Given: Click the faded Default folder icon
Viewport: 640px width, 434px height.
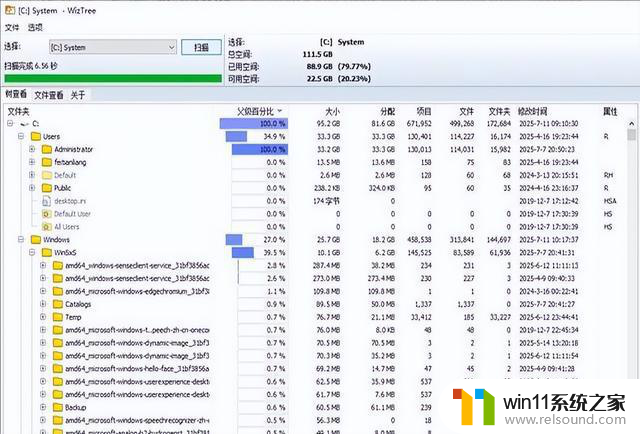Looking at the screenshot, I should (x=47, y=175).
